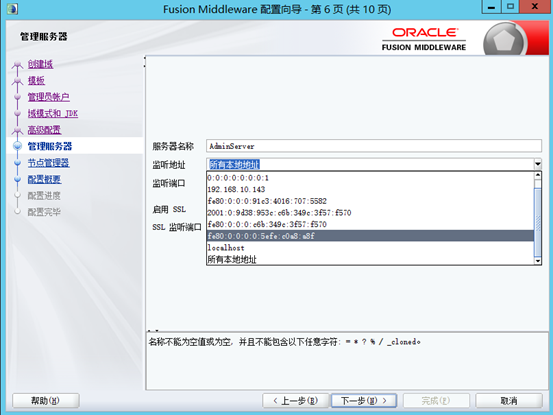
Task: Click the 创建域 step marker icon
Action: (x=17, y=64)
